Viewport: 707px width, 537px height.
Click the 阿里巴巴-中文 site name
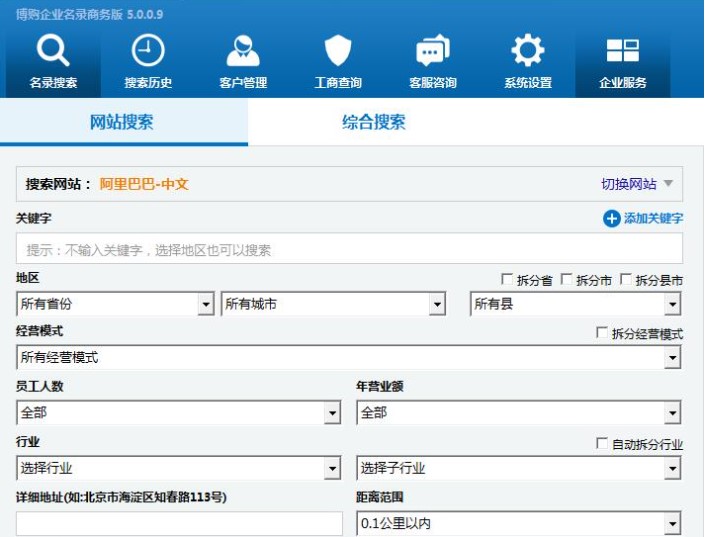[144, 184]
